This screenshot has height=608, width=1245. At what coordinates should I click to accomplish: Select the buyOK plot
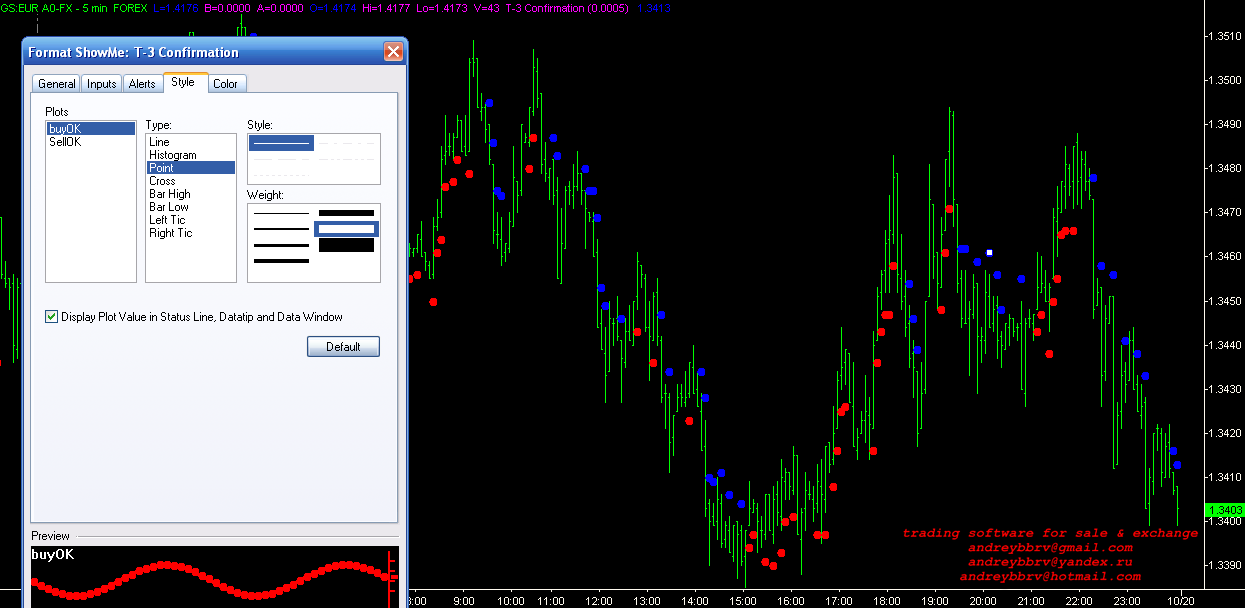click(x=65, y=129)
